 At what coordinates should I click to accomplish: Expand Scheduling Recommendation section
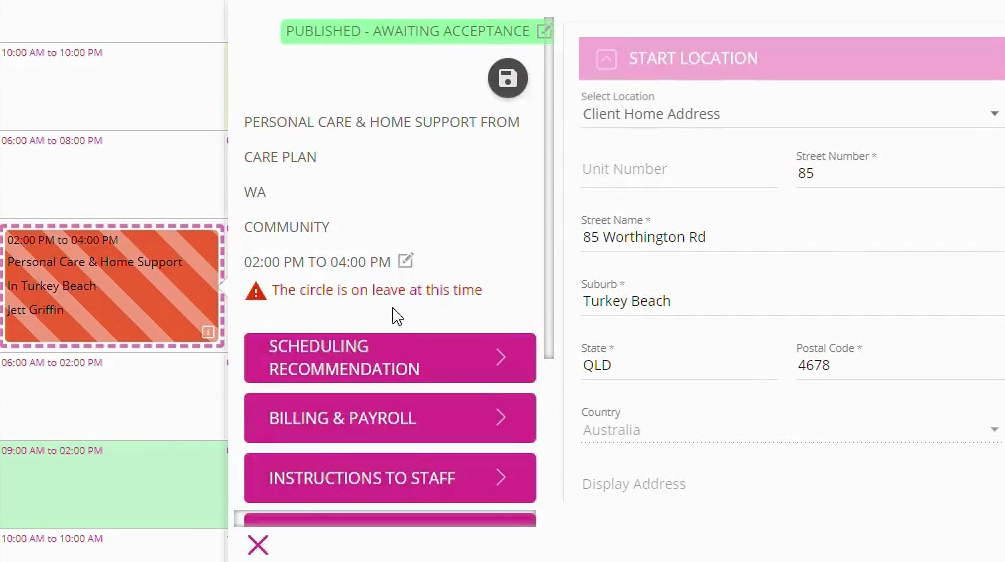point(390,358)
